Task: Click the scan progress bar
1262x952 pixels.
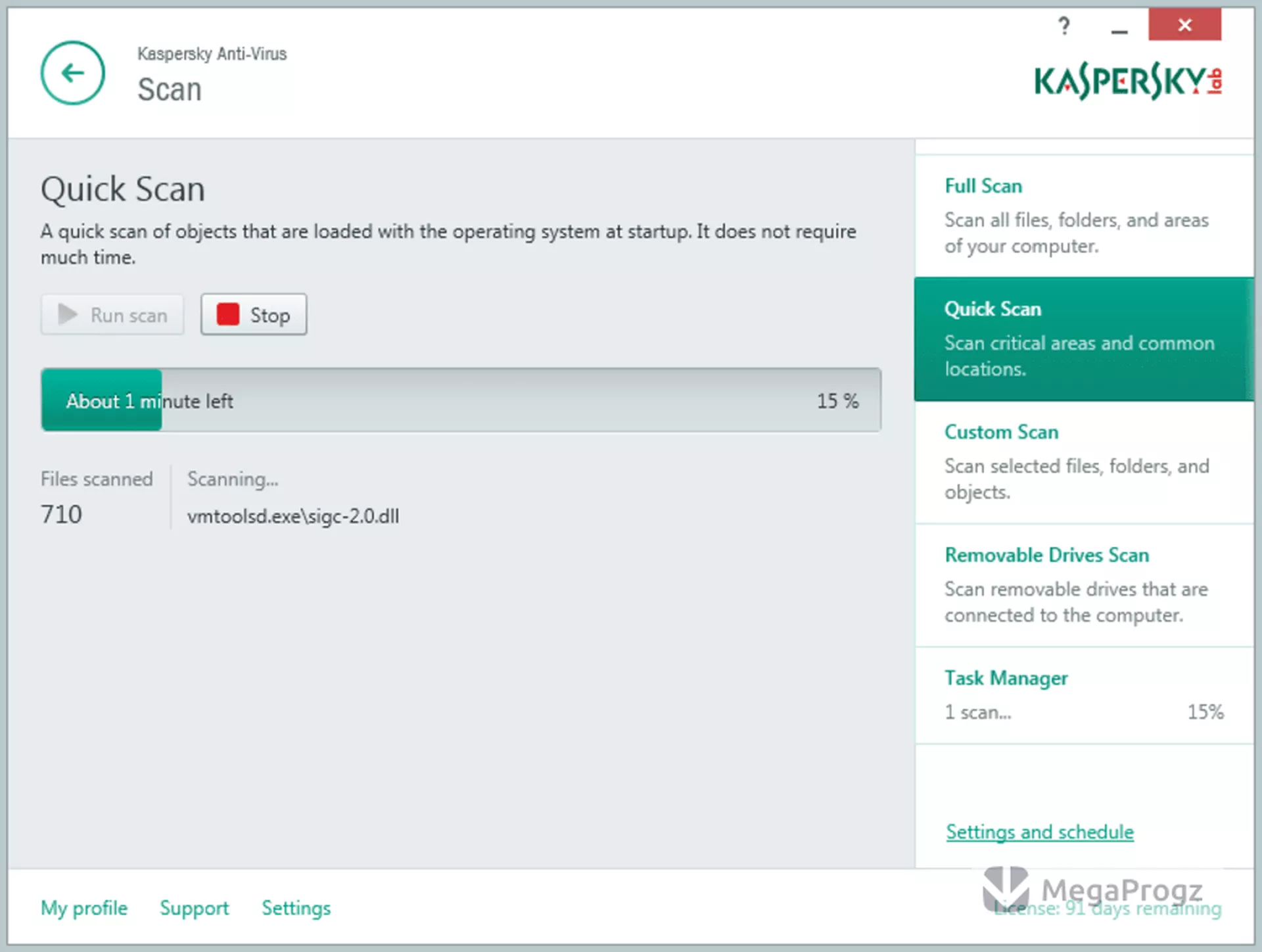Action: click(x=461, y=400)
